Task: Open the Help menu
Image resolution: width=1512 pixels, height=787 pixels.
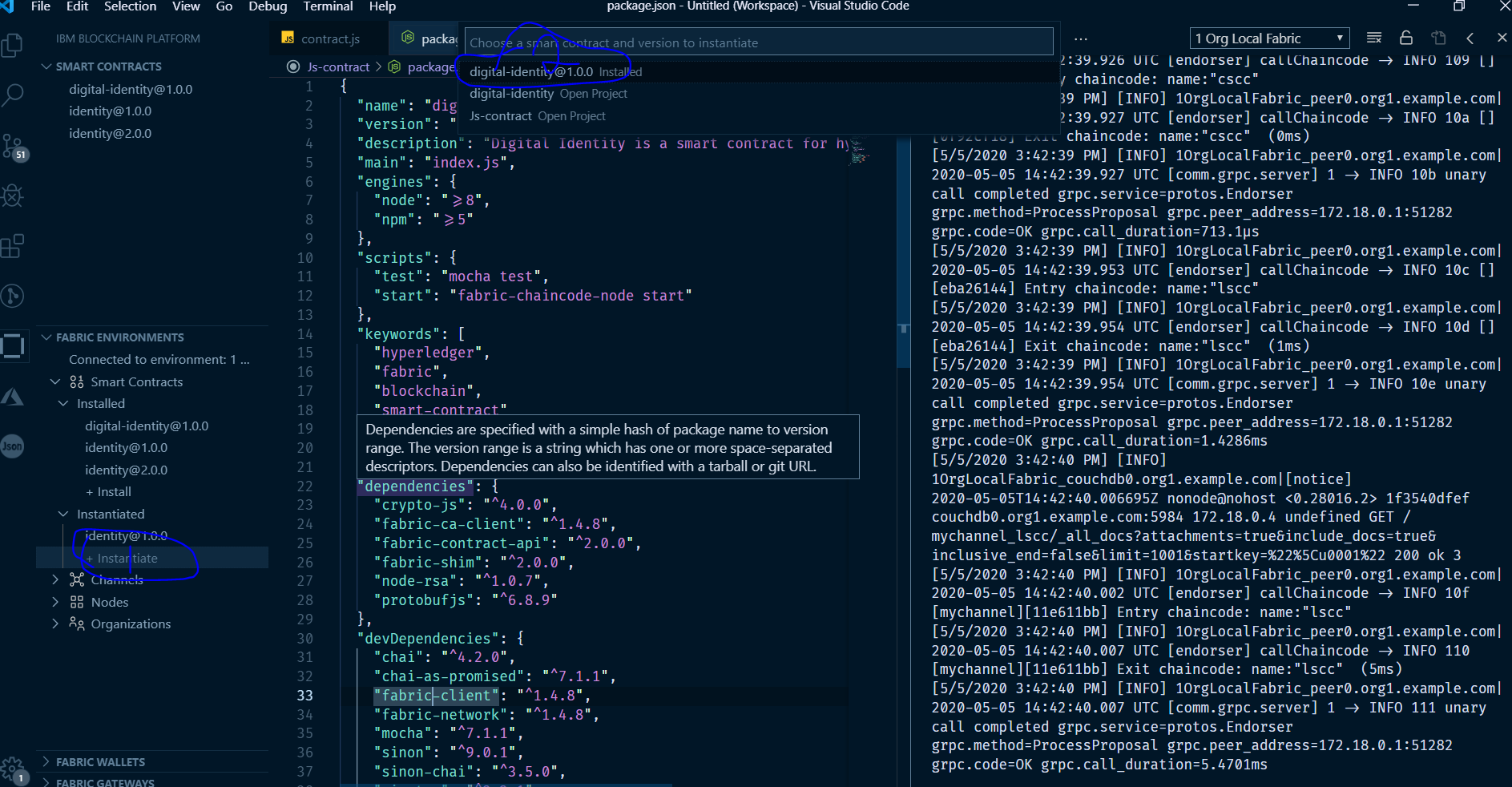Action: point(382,6)
